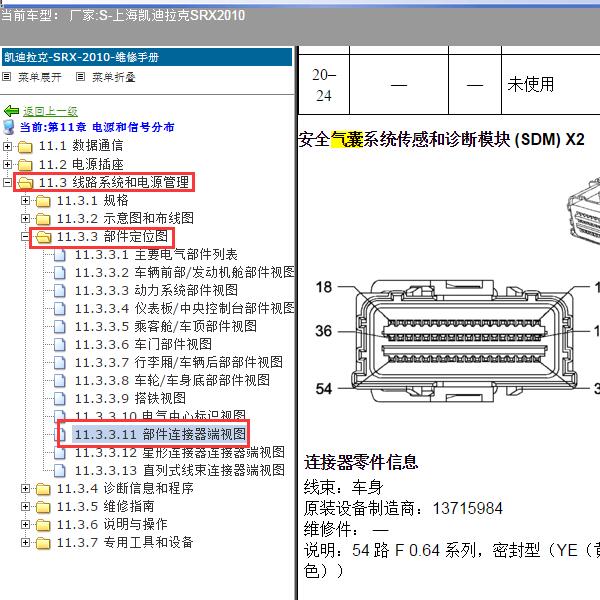
Task: Expand the 11.3.6 说明与操作 node
Action: (25, 524)
